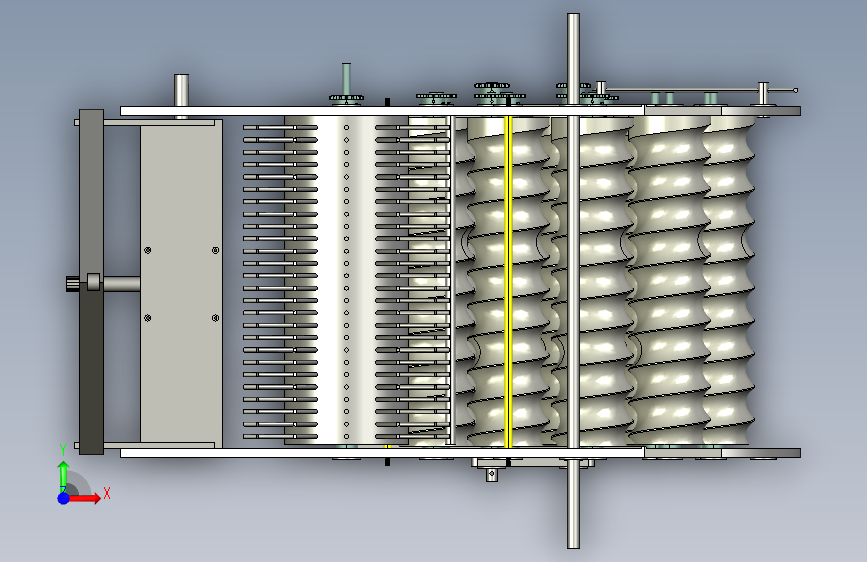Select the horizontal lever rod at top right

click(701, 90)
